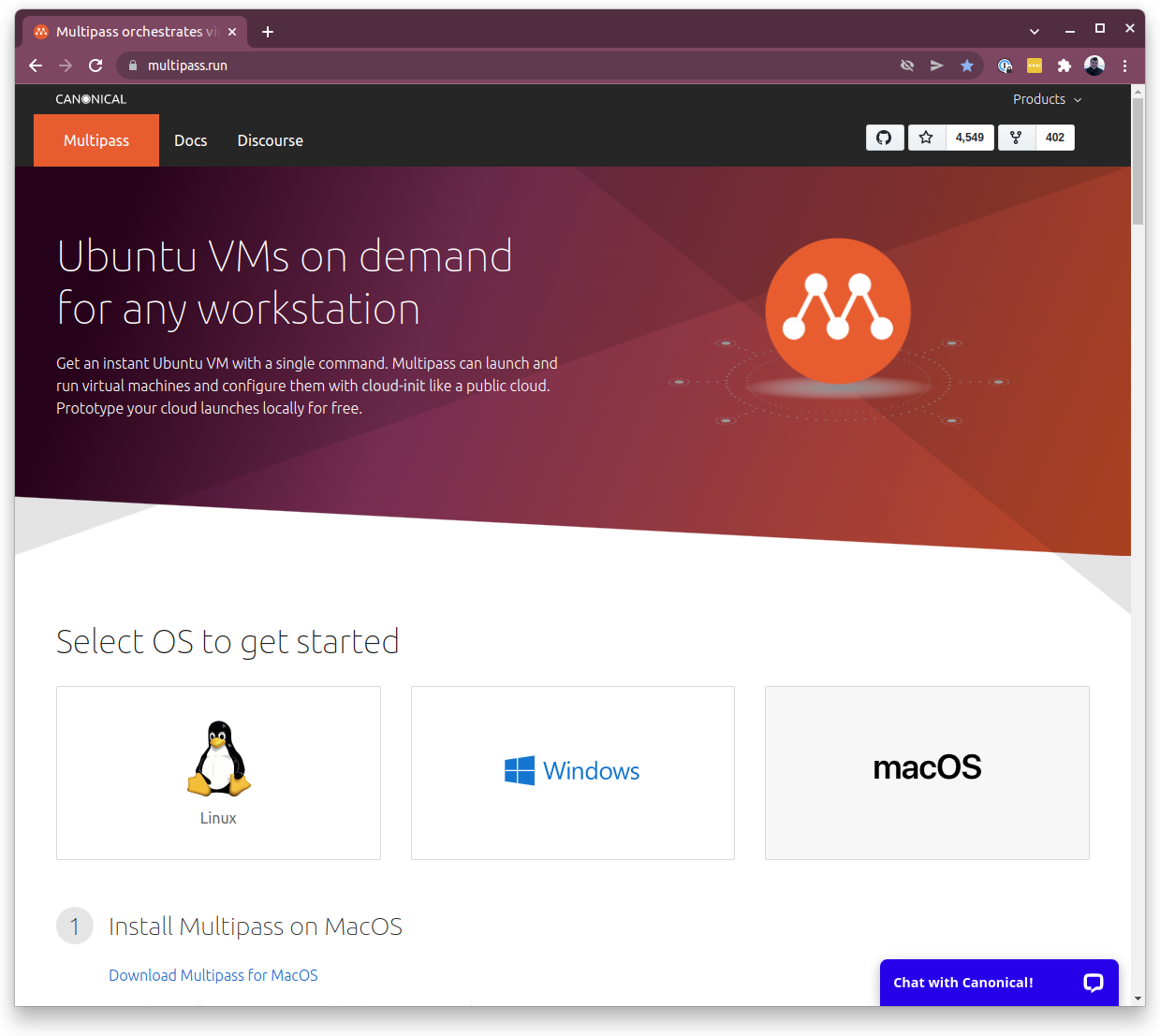Select the Windows OS card

click(573, 773)
